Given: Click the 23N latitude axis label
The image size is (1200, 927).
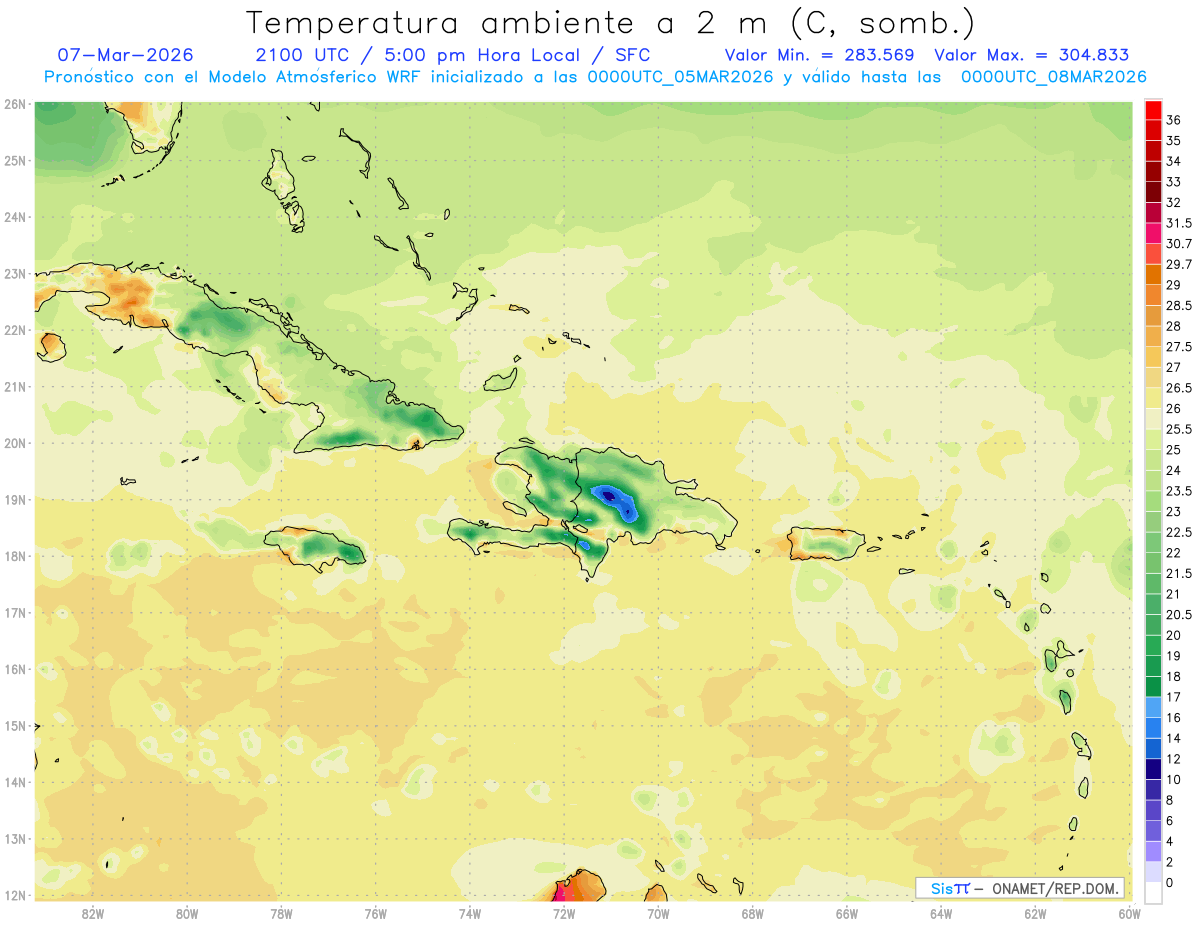Looking at the screenshot, I should [15, 273].
